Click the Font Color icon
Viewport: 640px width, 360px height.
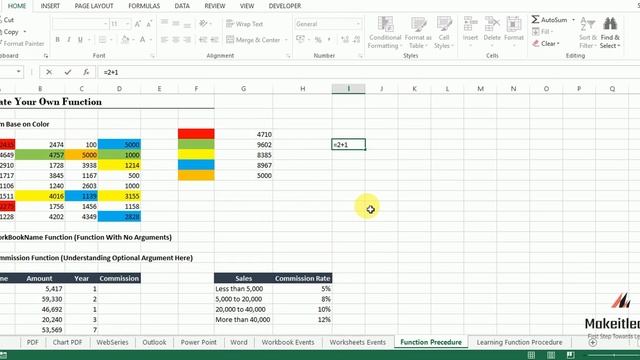tap(142, 40)
